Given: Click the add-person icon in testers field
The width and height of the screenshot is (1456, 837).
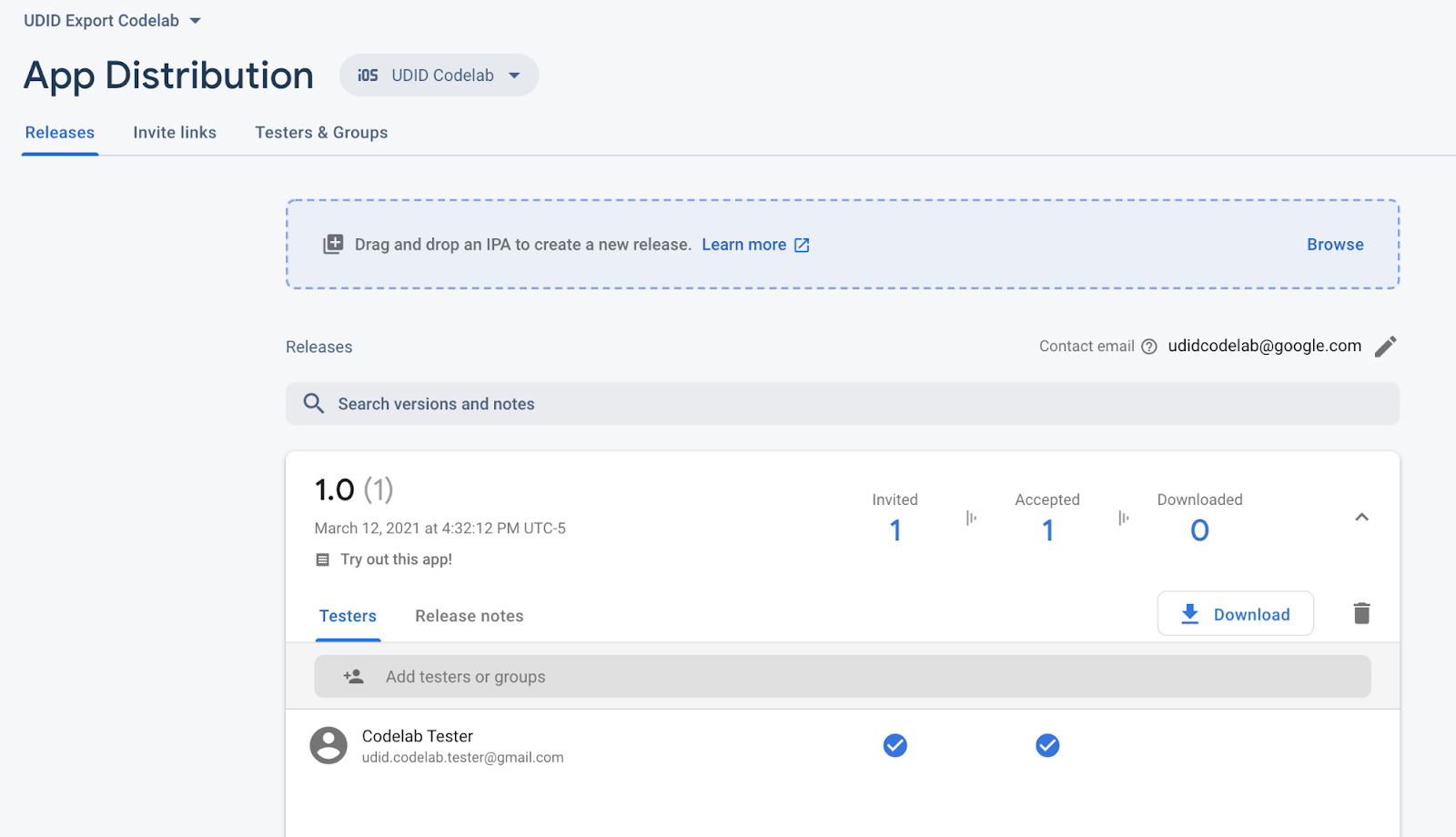Looking at the screenshot, I should [x=353, y=677].
